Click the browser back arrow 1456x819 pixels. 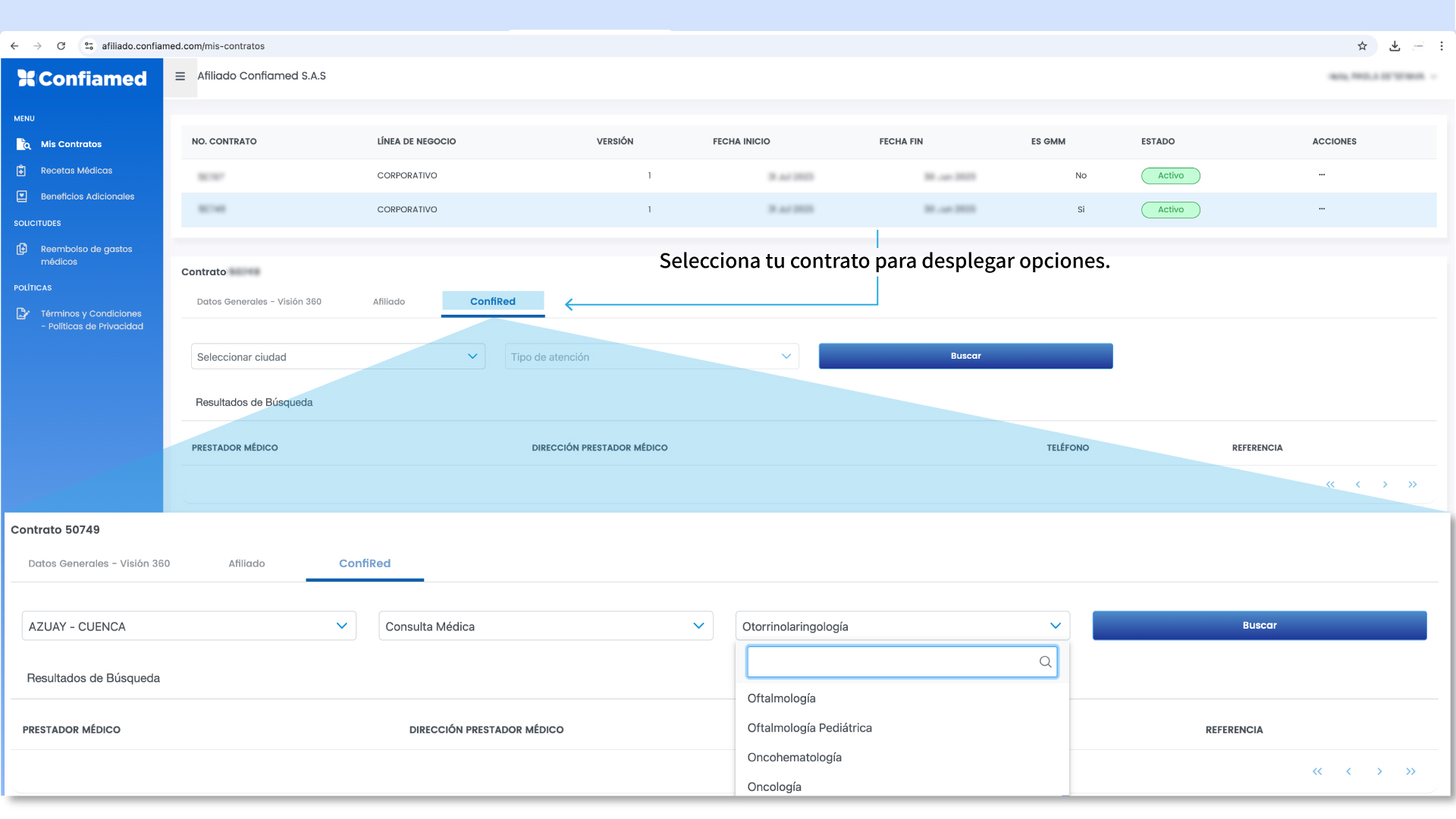coord(14,46)
